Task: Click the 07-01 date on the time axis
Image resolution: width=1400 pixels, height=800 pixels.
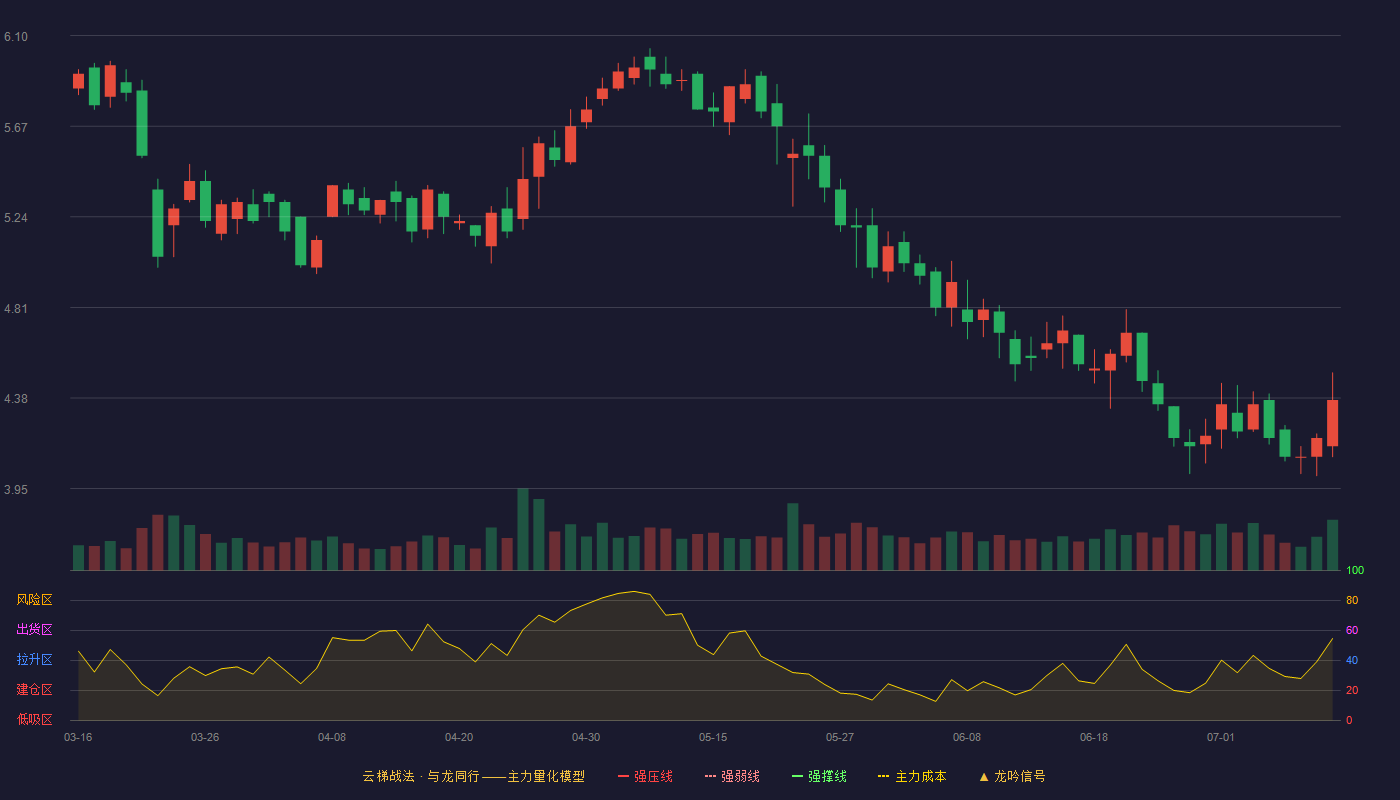Action: pos(1221,737)
